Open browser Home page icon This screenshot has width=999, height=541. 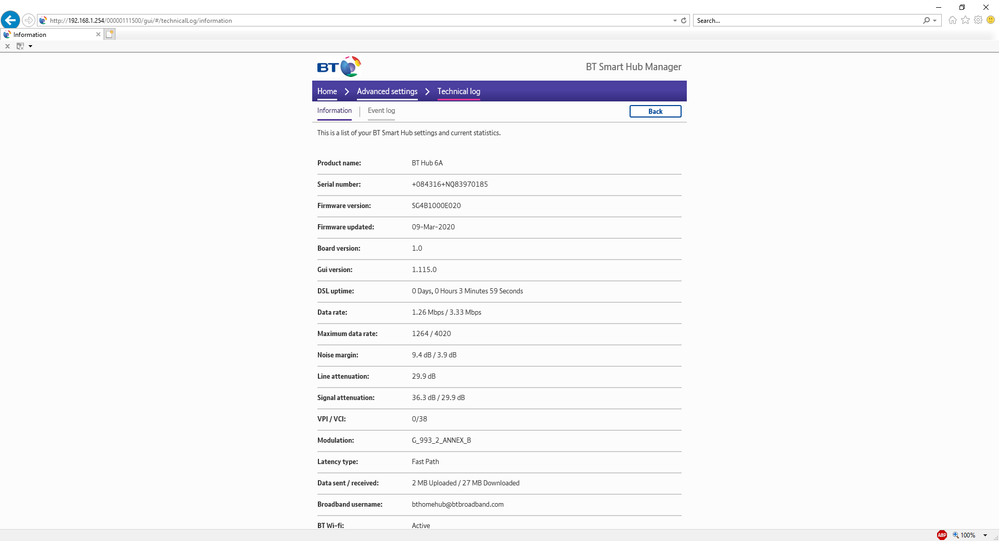(952, 20)
